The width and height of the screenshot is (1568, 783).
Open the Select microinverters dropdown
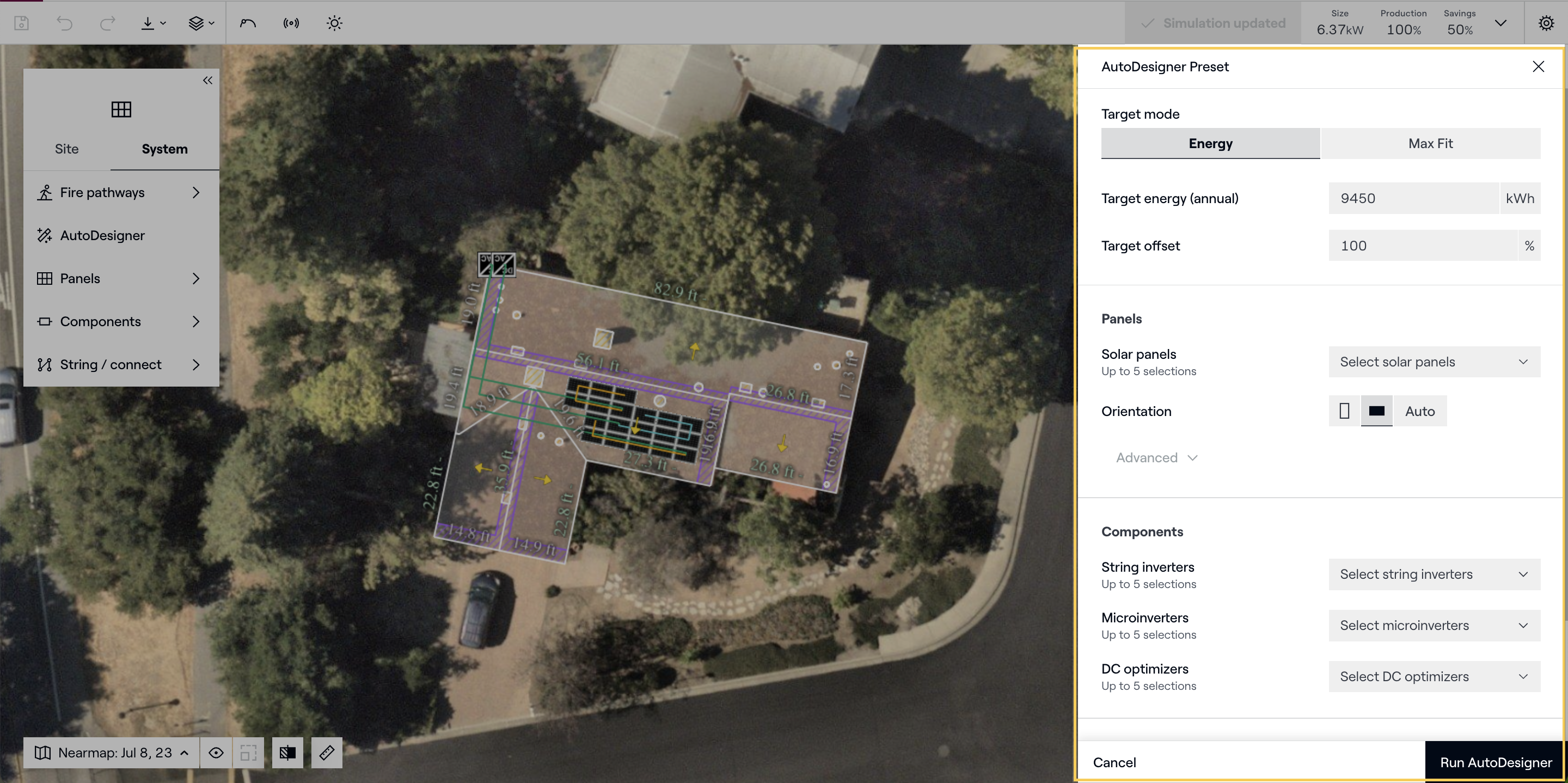1434,625
